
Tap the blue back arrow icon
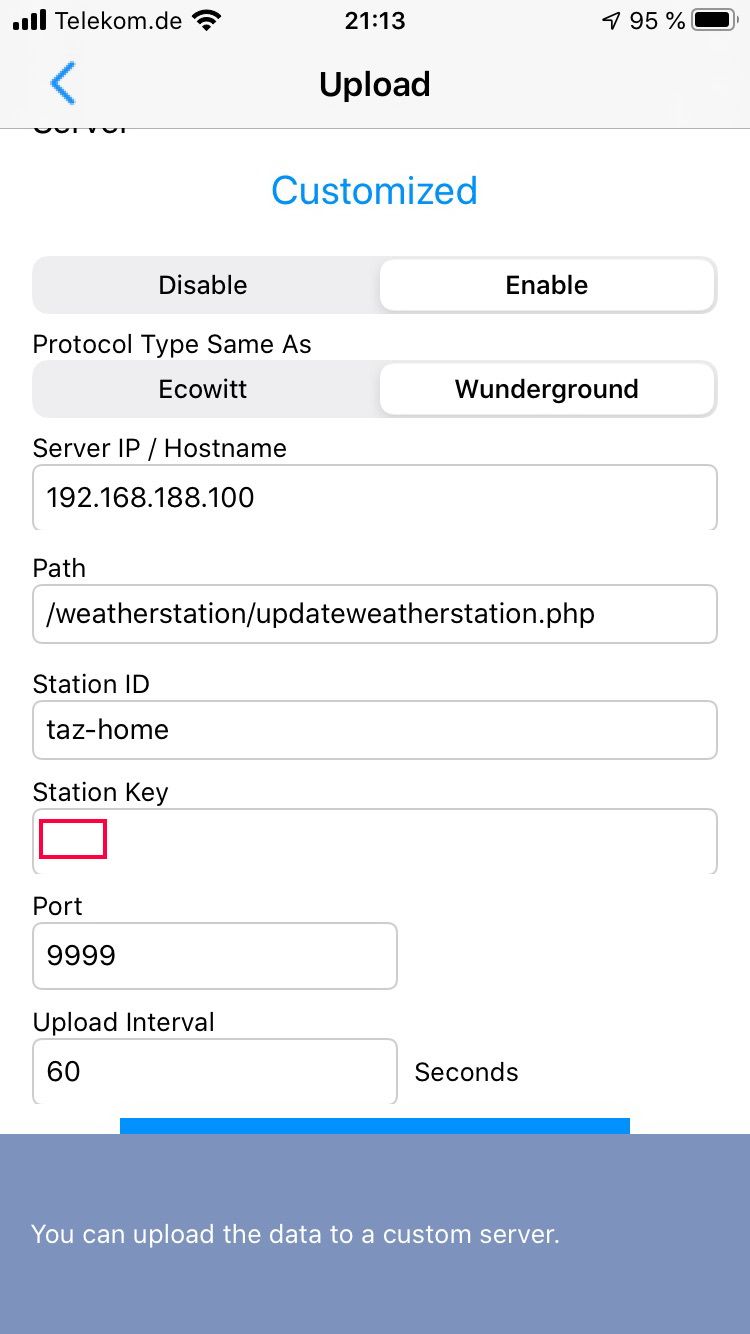(x=62, y=84)
